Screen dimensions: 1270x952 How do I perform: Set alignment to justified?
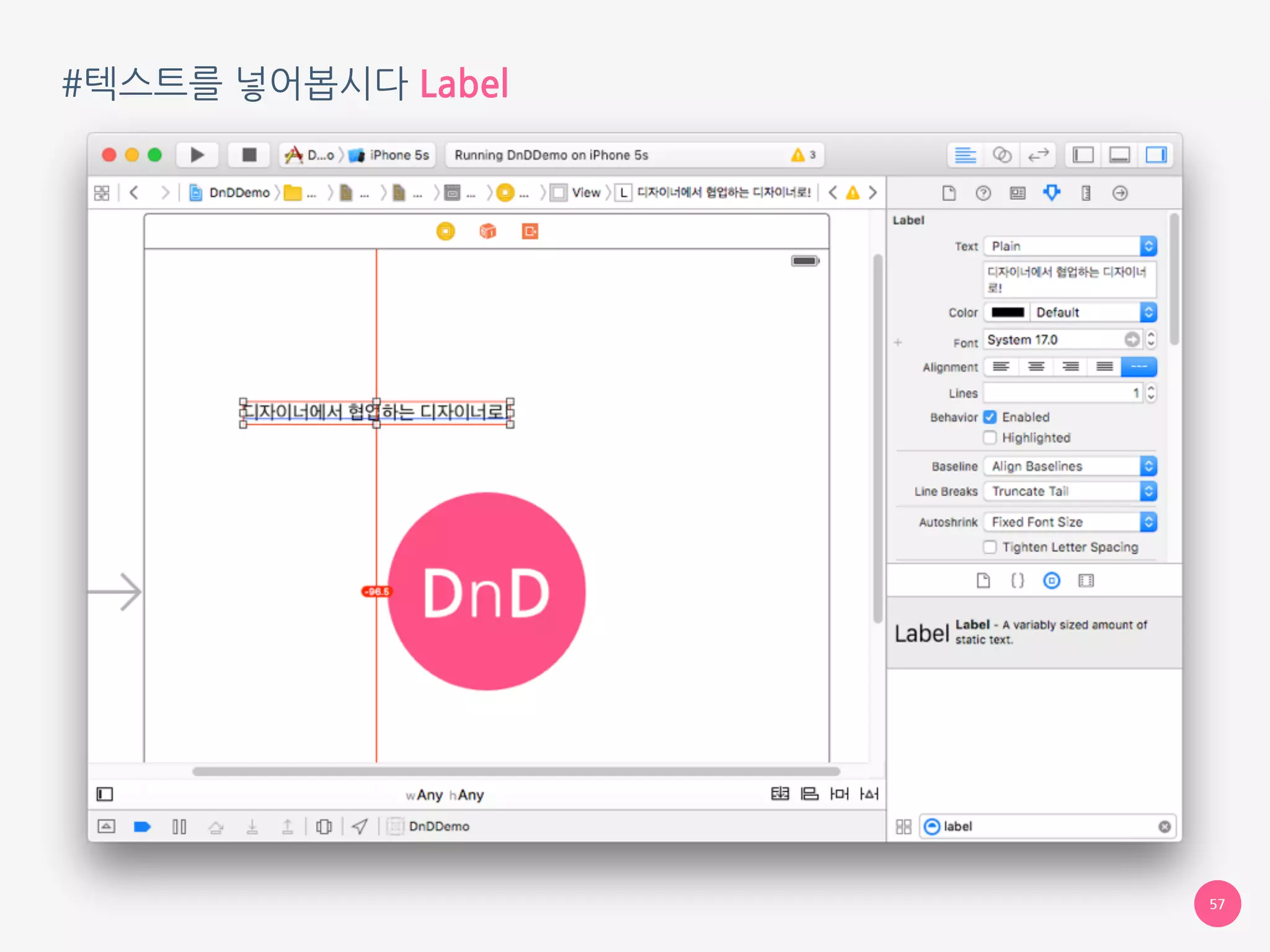[1104, 367]
